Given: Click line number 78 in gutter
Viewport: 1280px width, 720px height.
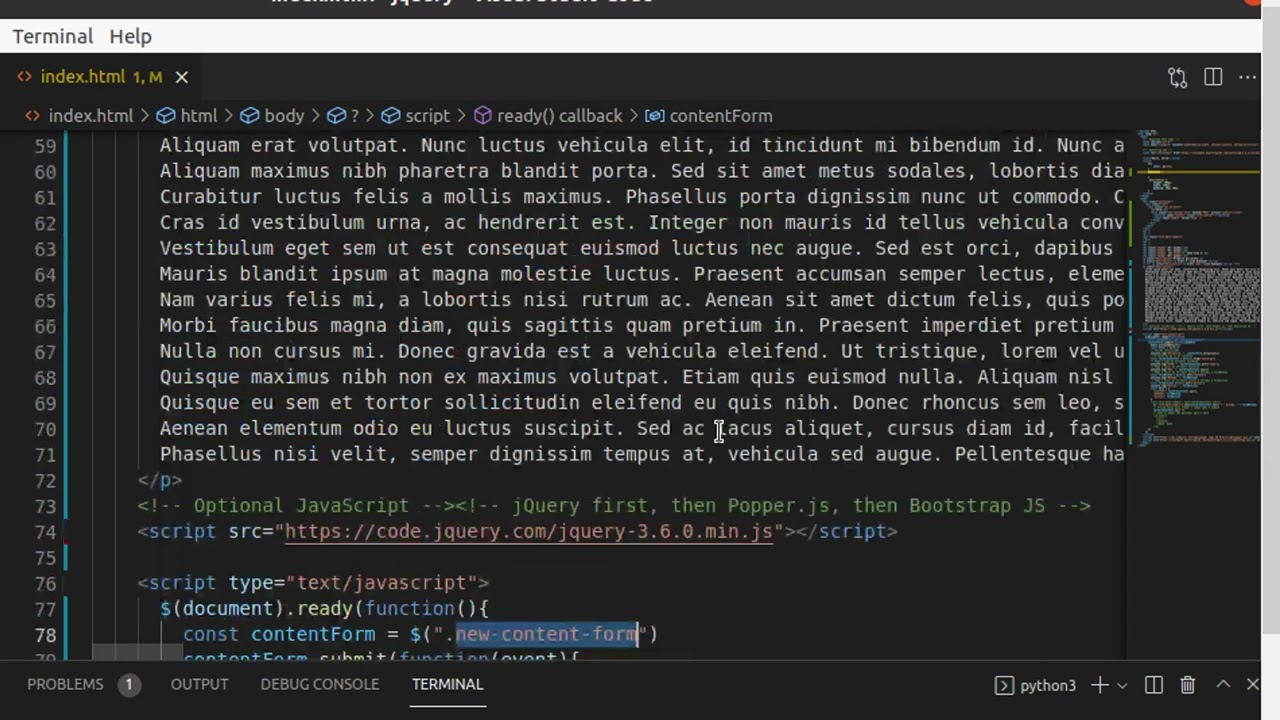Looking at the screenshot, I should coord(45,636).
